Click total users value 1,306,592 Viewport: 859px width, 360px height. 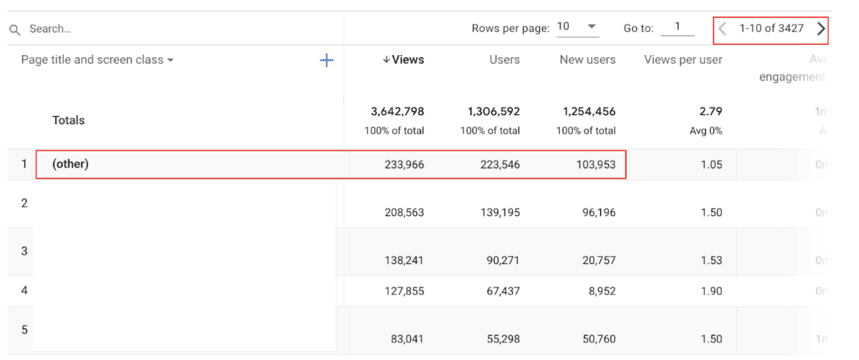[x=494, y=112]
